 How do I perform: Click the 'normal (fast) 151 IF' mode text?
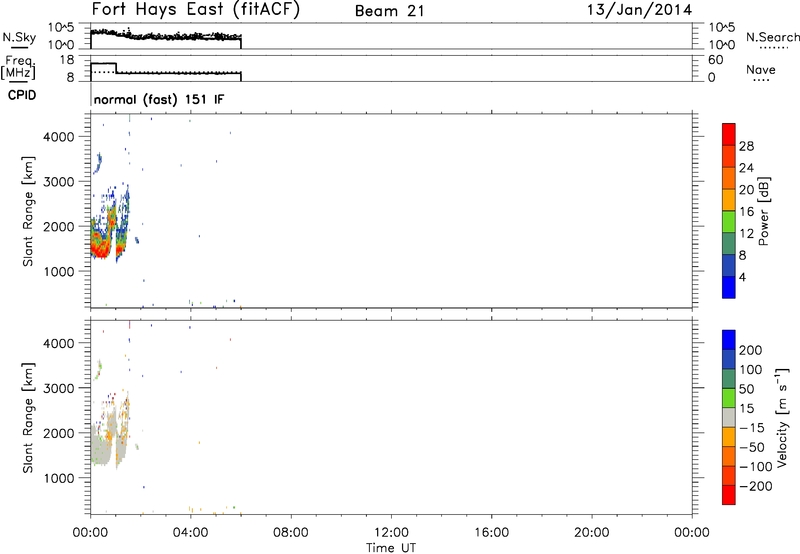point(159,99)
